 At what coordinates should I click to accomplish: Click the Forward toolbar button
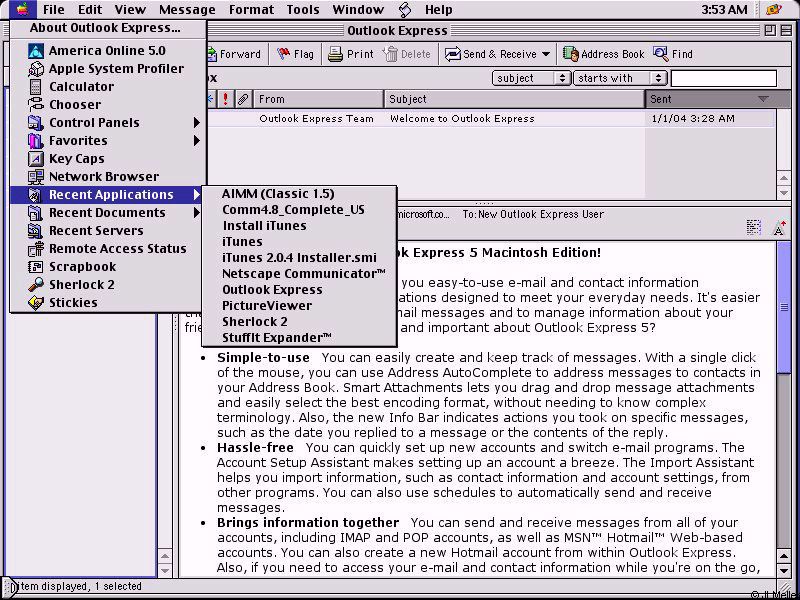point(235,54)
